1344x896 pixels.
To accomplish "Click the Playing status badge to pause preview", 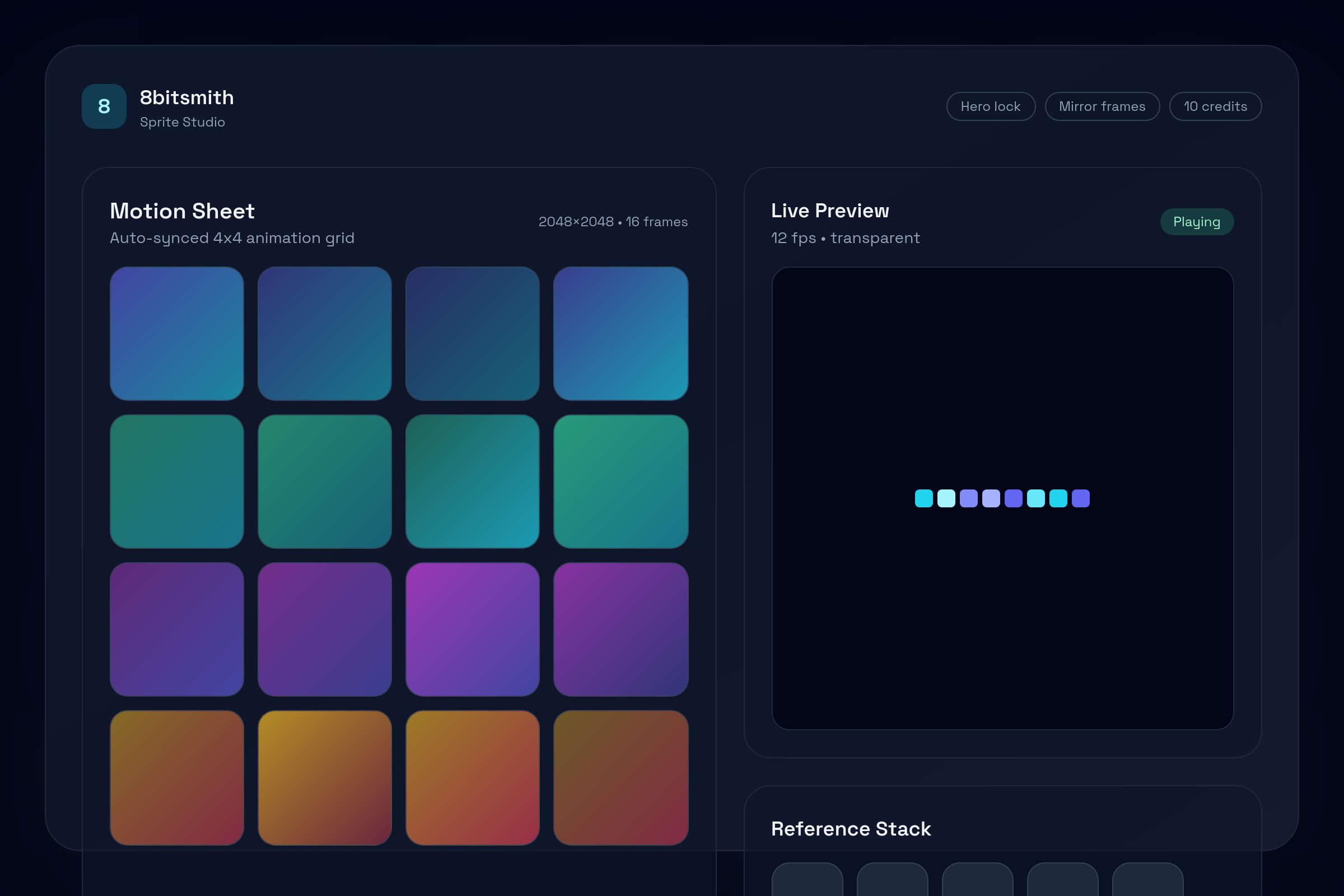I will [1197, 222].
